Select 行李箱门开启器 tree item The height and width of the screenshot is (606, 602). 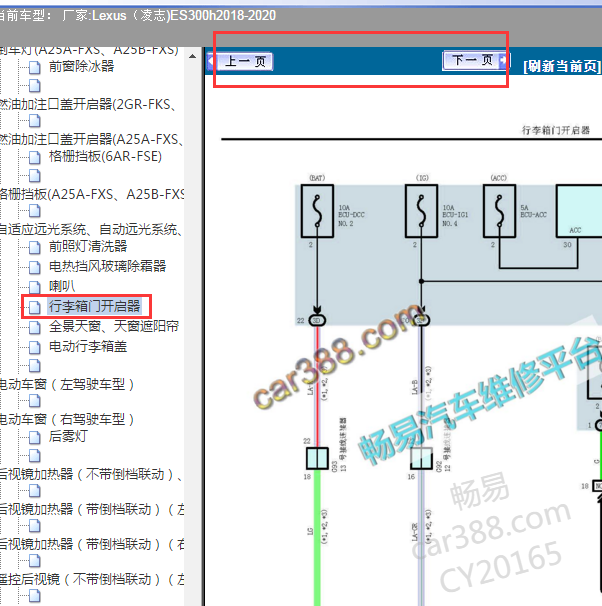pyautogui.click(x=95, y=306)
